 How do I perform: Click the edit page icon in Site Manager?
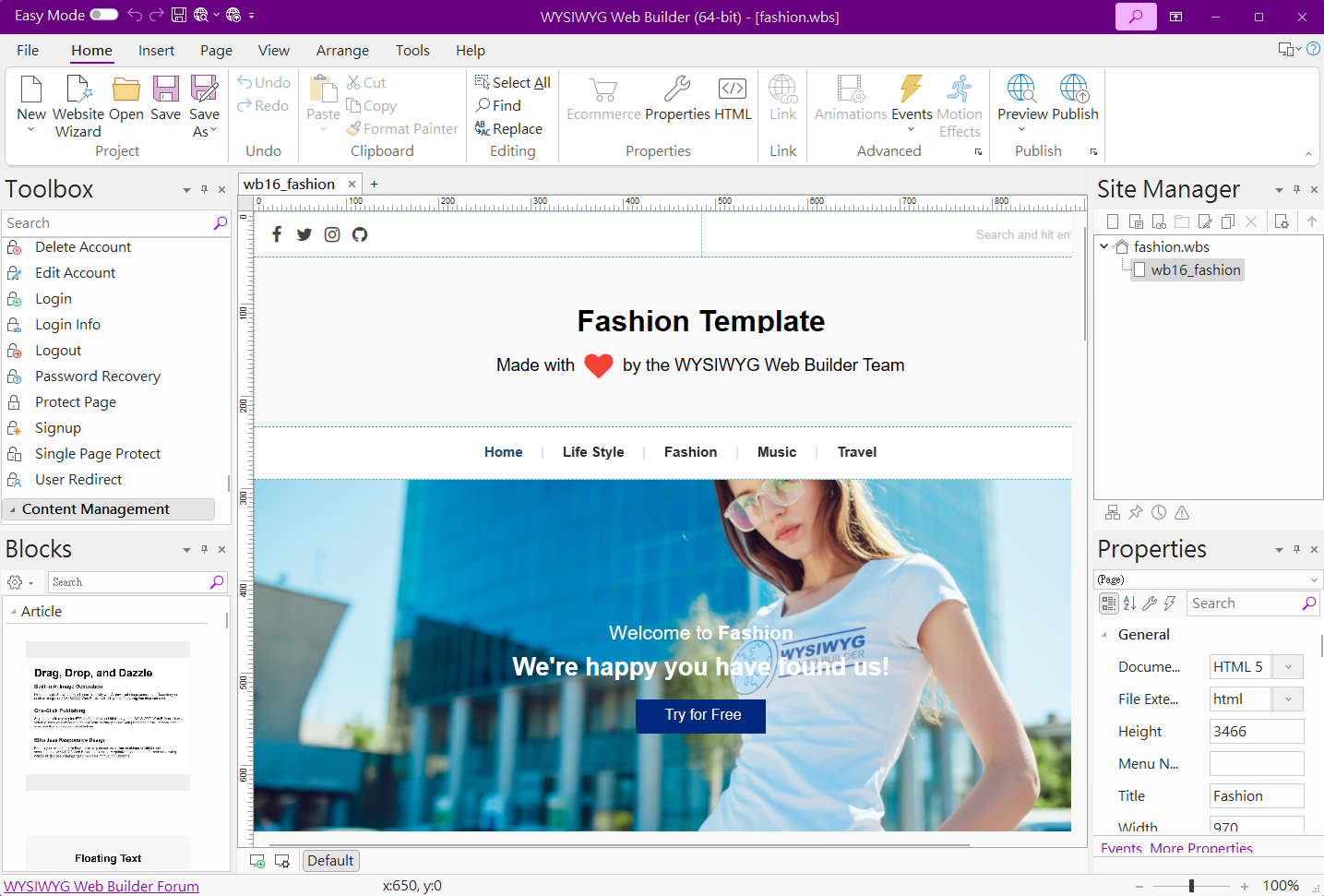coord(1205,221)
